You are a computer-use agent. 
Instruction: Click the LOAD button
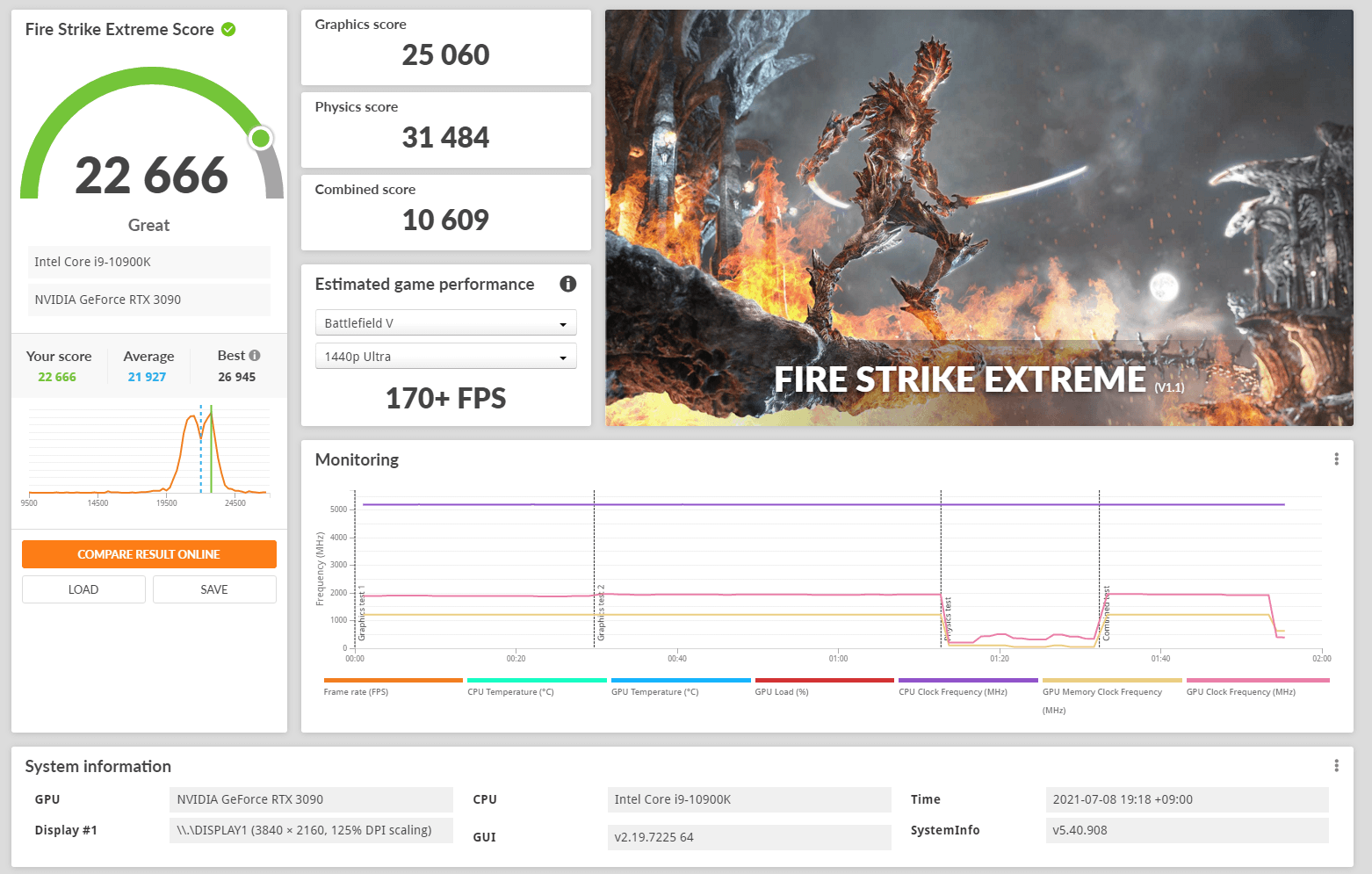(83, 589)
